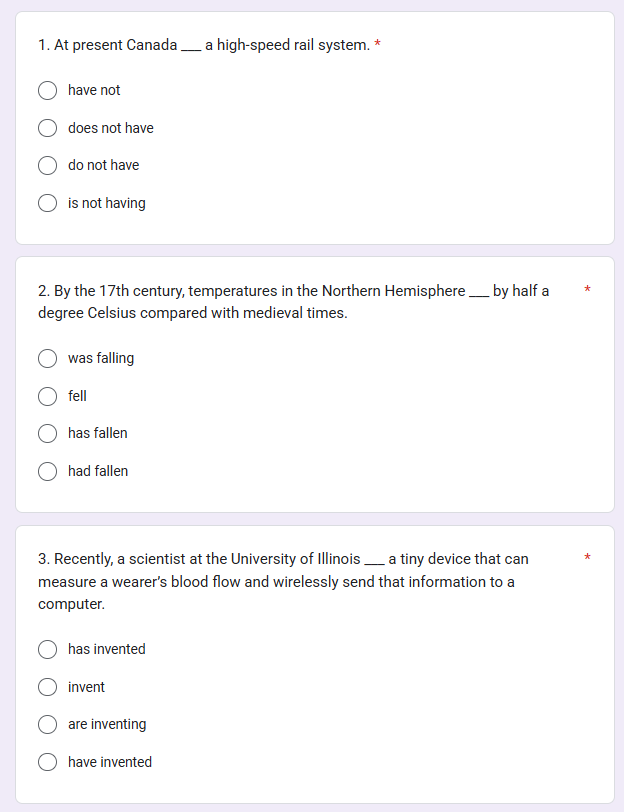Select 'had fallen' radio button

tap(47, 471)
